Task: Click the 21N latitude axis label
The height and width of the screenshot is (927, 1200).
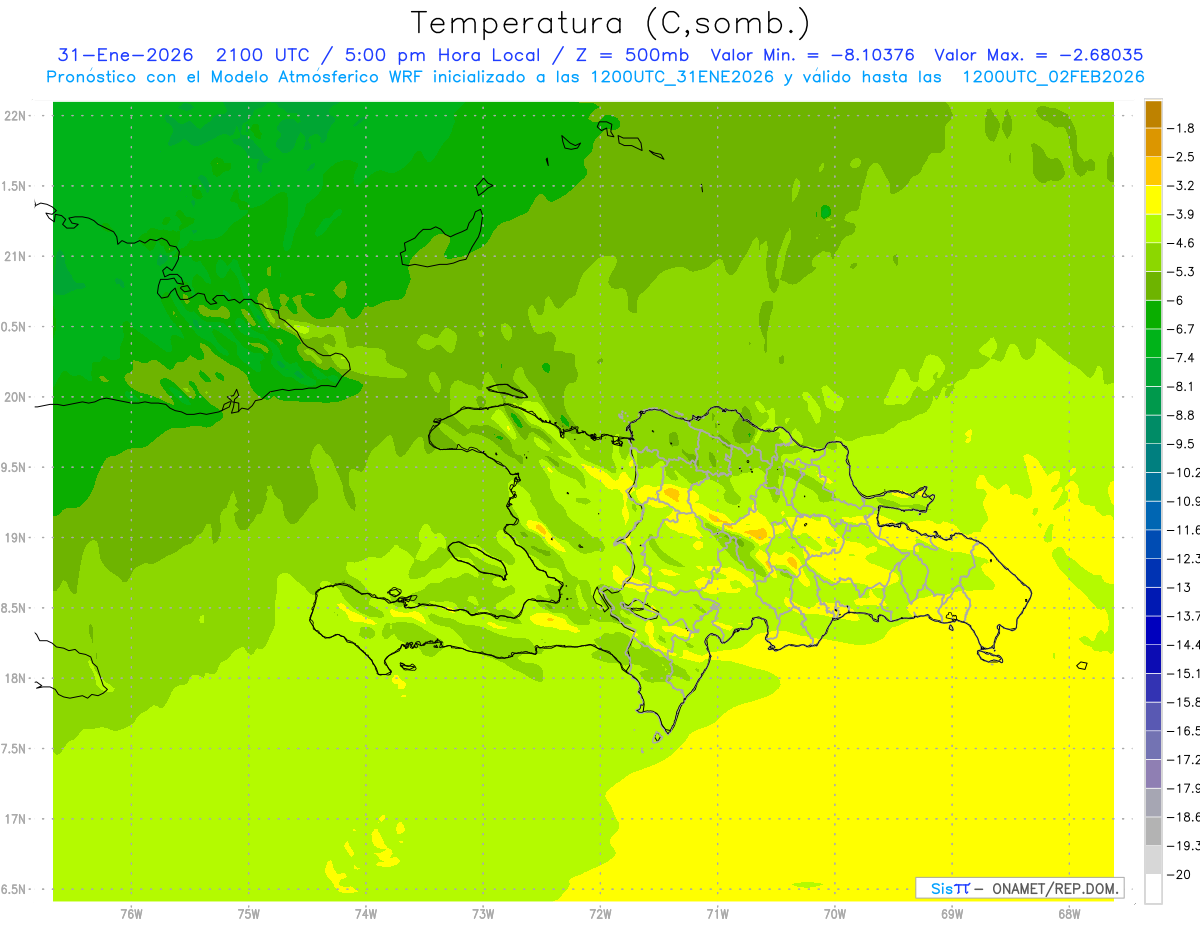Action: pos(17,257)
